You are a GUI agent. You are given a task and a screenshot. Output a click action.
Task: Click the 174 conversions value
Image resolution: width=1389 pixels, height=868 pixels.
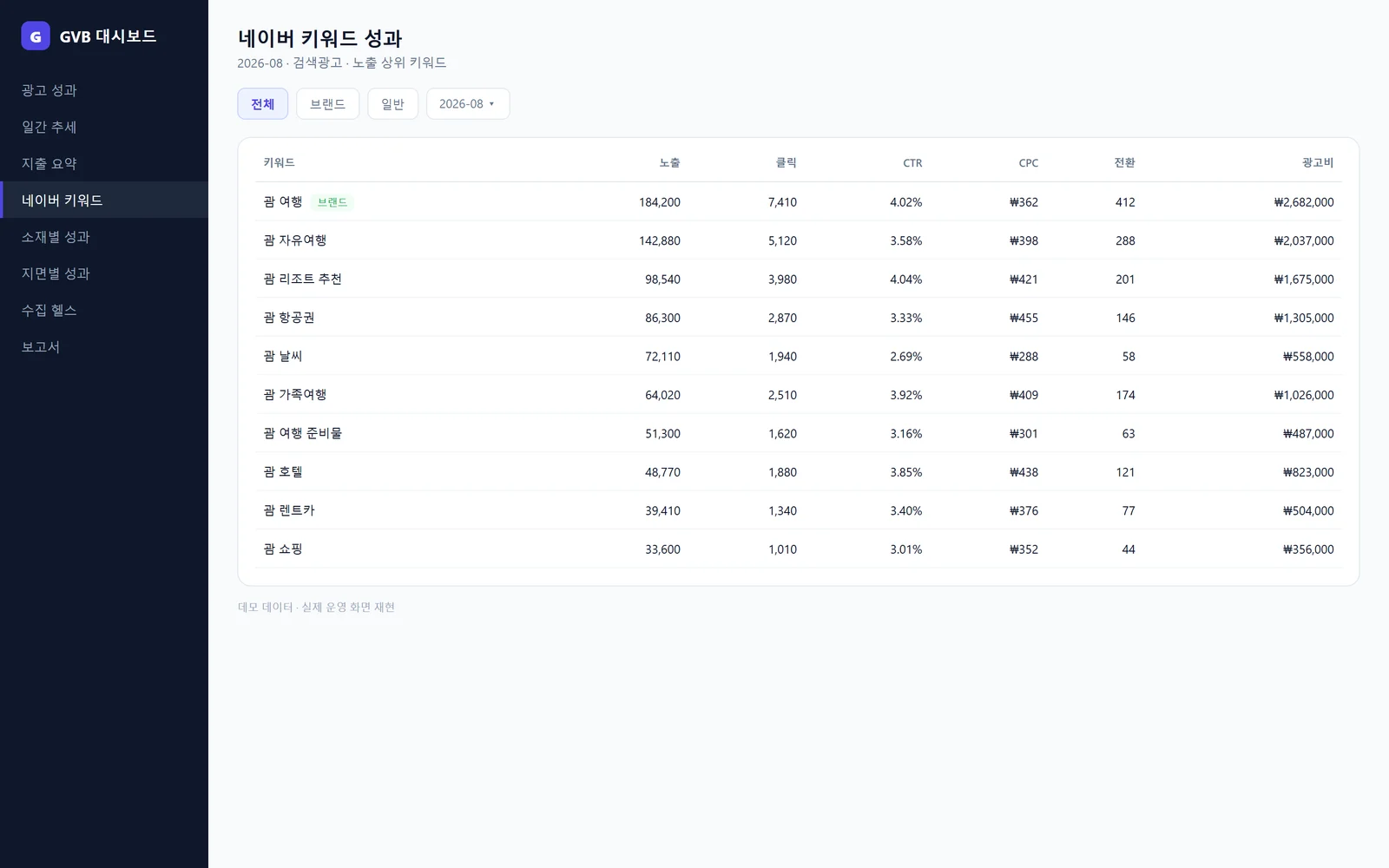click(x=1125, y=395)
